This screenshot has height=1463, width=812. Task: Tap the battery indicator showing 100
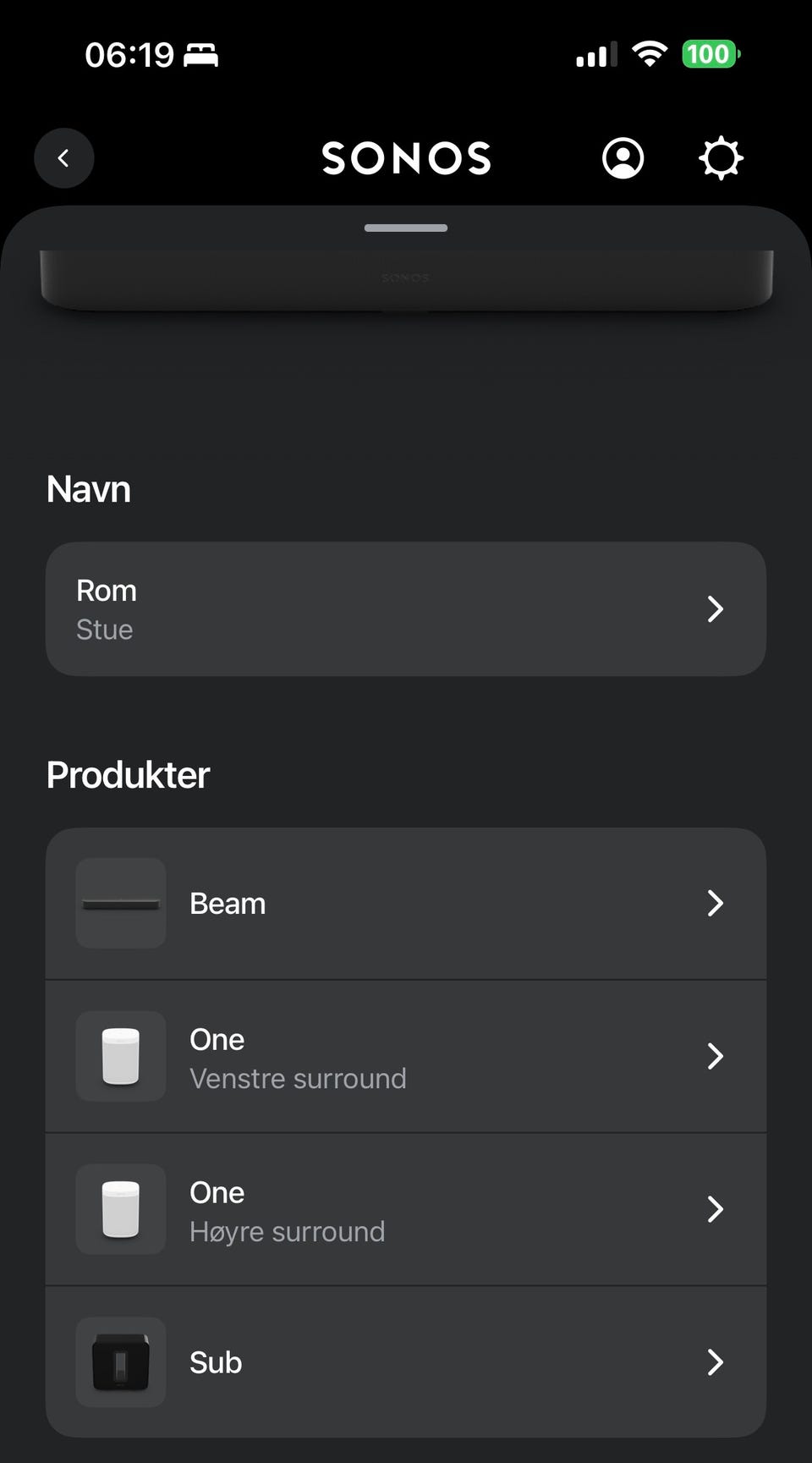(710, 55)
